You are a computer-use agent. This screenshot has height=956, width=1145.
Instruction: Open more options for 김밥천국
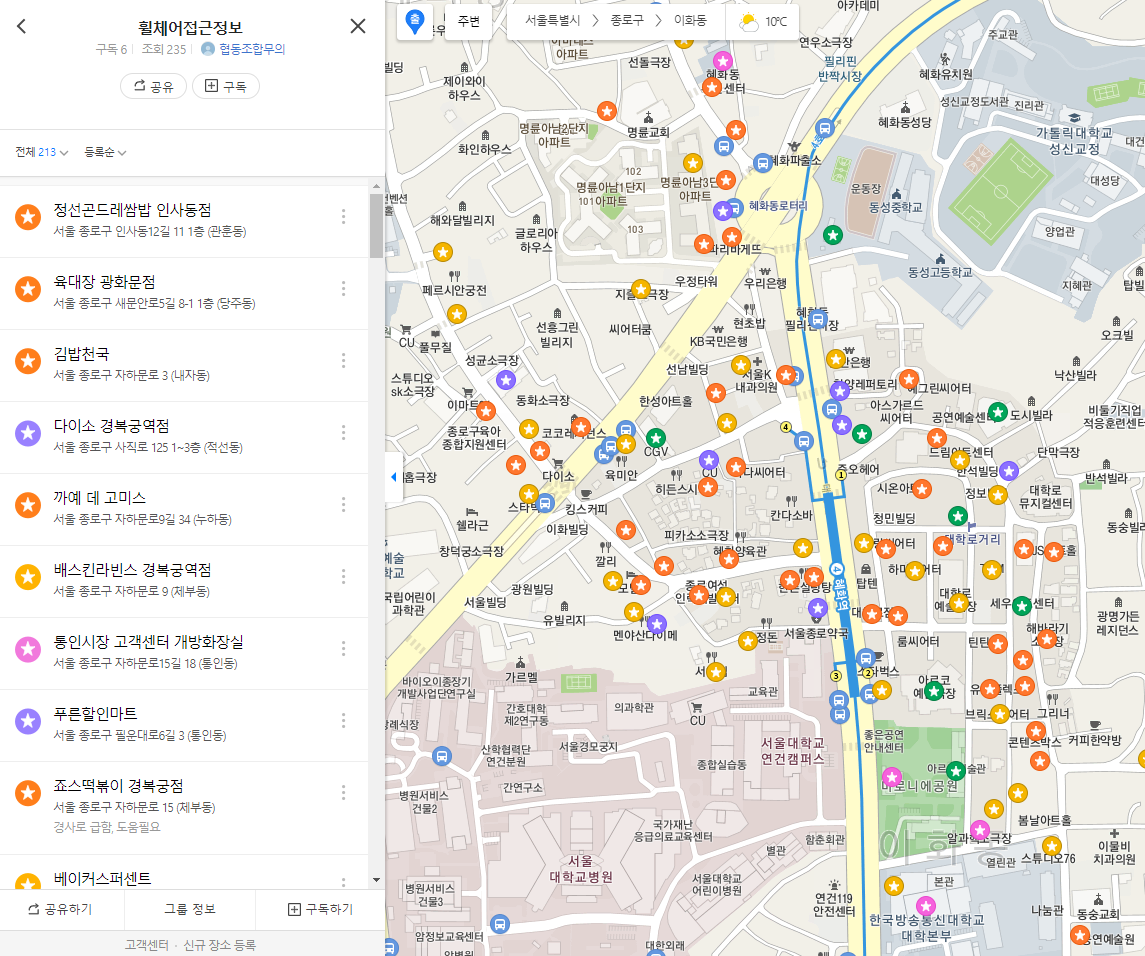tap(343, 360)
